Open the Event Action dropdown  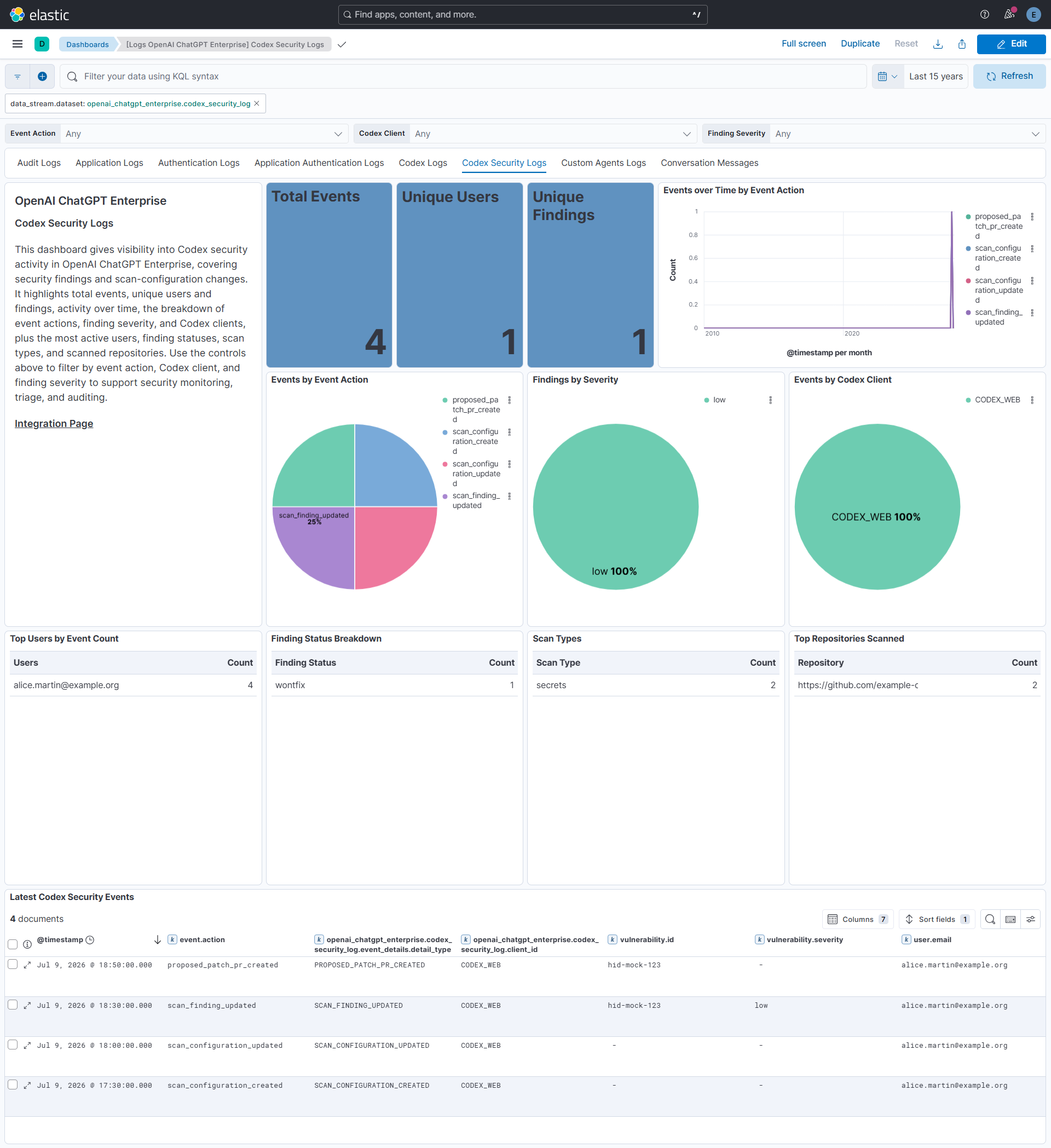[204, 134]
